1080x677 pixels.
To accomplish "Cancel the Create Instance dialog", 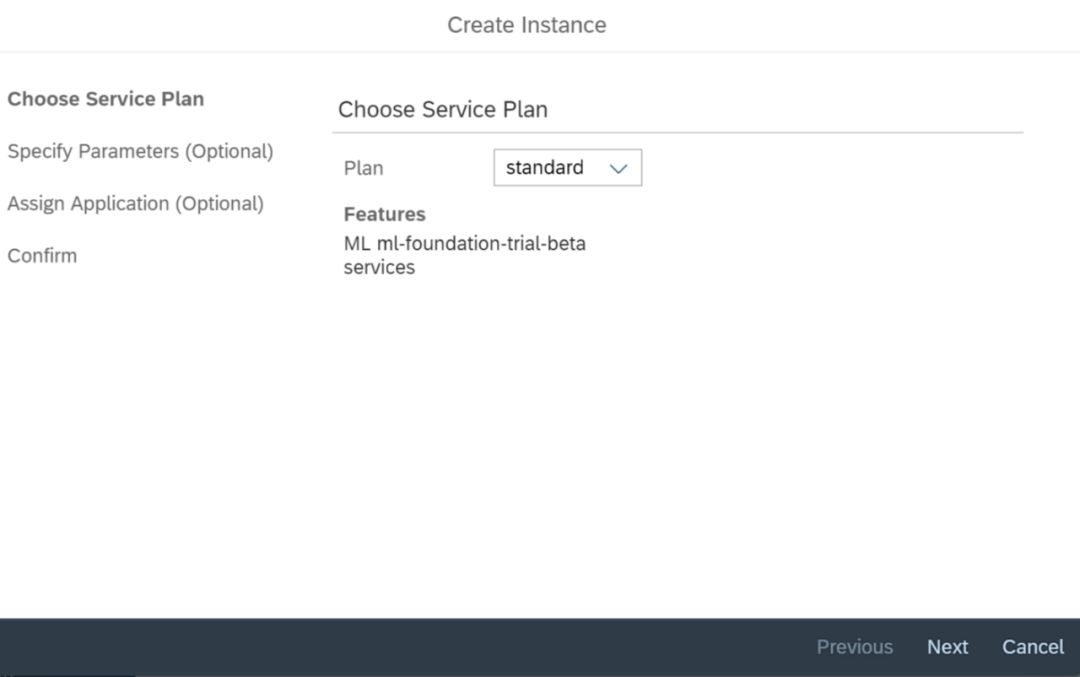I will (x=1033, y=647).
